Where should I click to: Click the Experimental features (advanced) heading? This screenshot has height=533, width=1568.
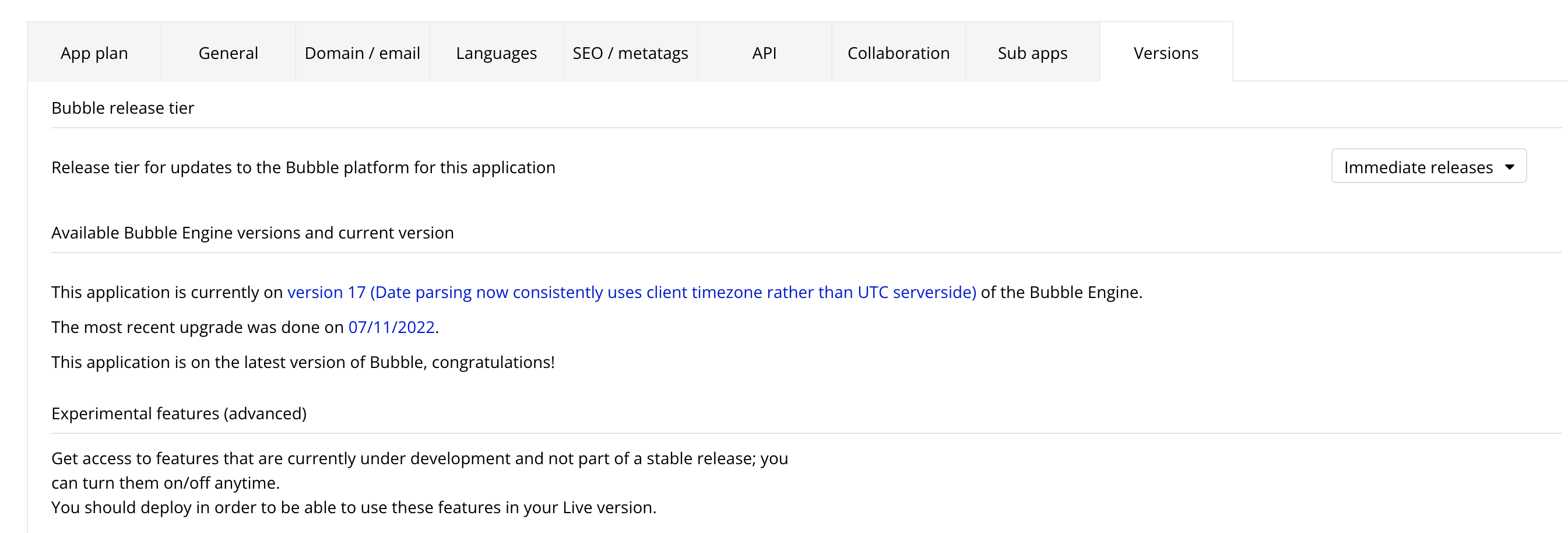tap(179, 413)
